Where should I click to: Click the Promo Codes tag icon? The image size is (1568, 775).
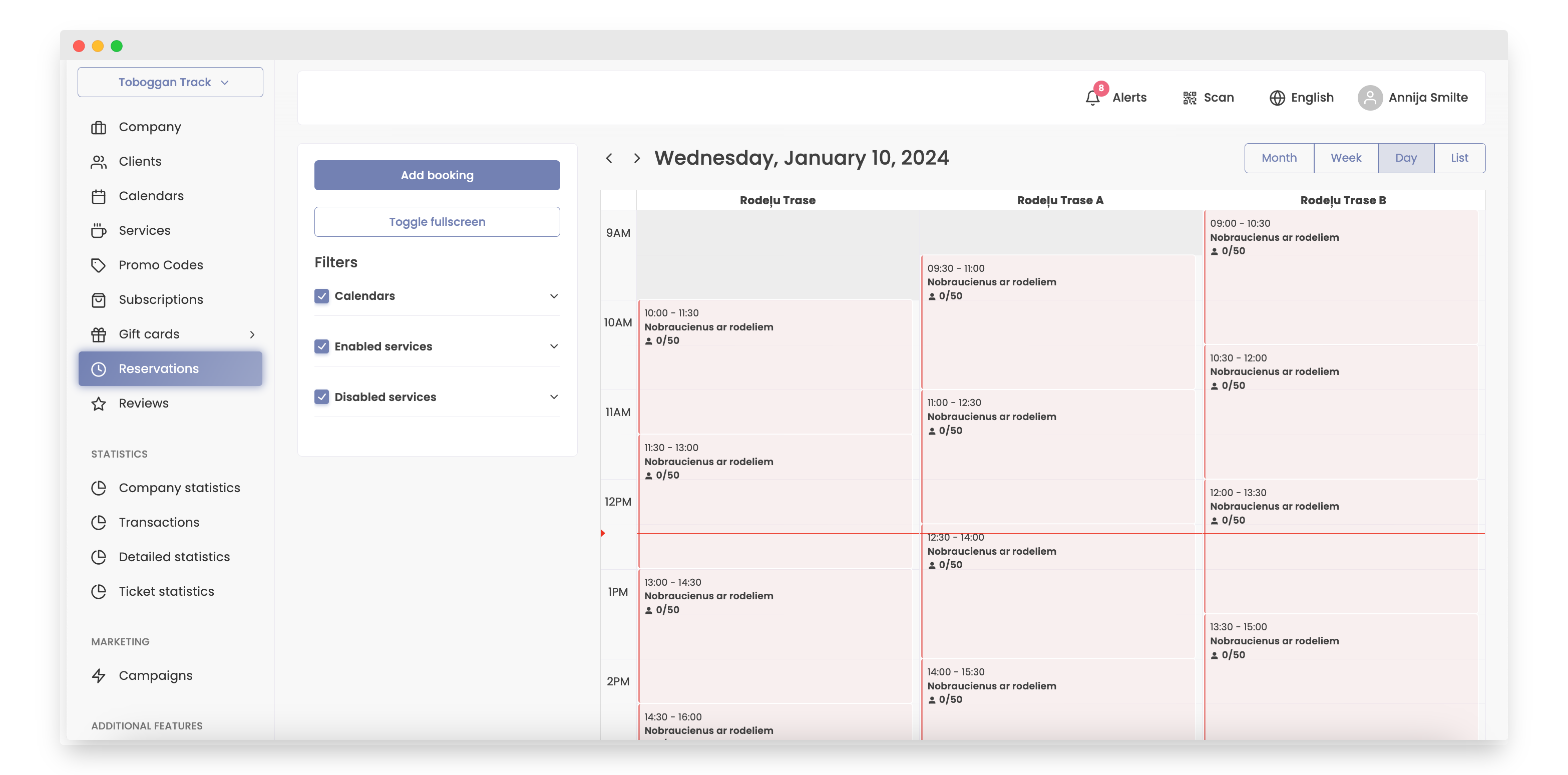click(99, 265)
